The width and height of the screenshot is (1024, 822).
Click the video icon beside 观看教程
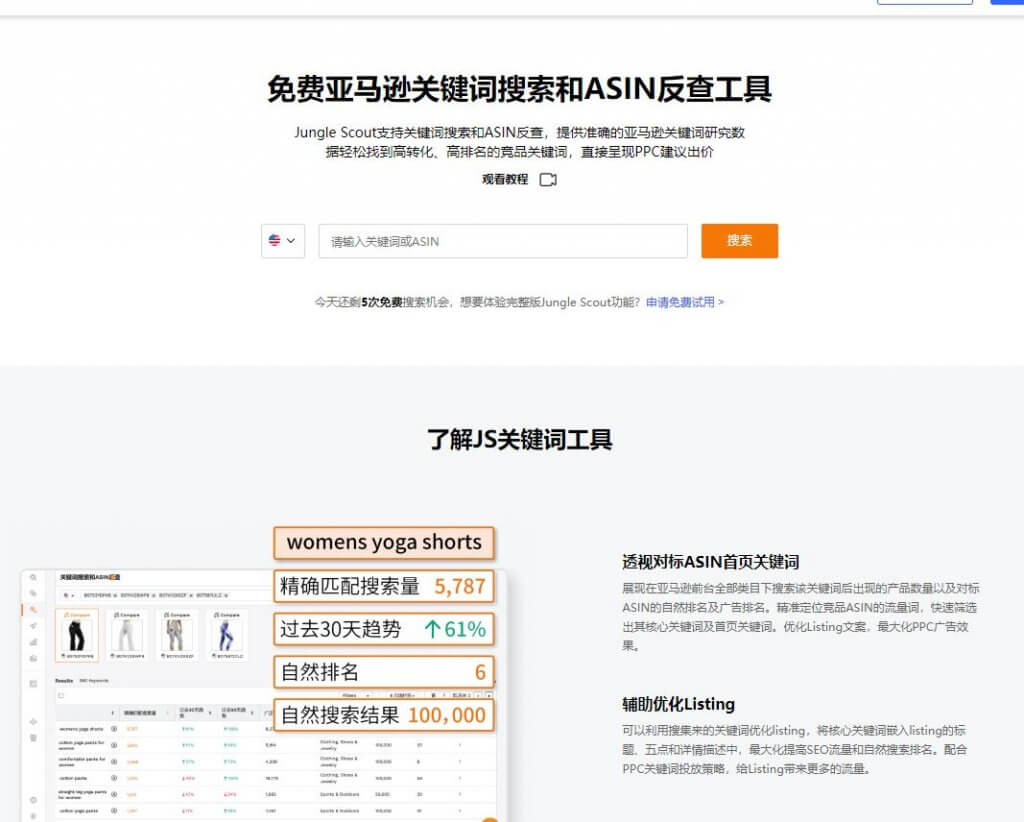(548, 180)
